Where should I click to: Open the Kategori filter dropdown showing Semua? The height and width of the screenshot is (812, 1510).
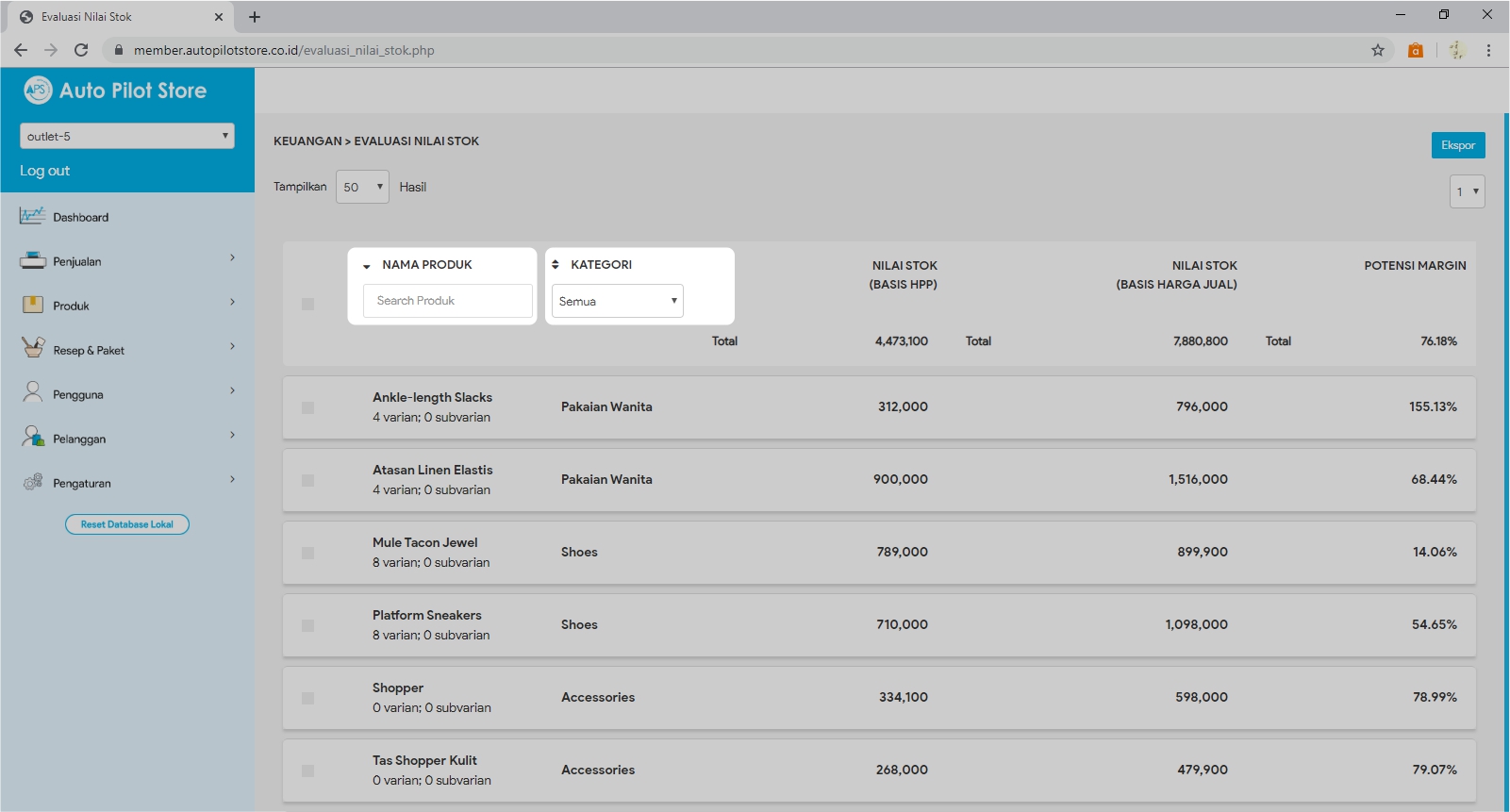(x=617, y=301)
